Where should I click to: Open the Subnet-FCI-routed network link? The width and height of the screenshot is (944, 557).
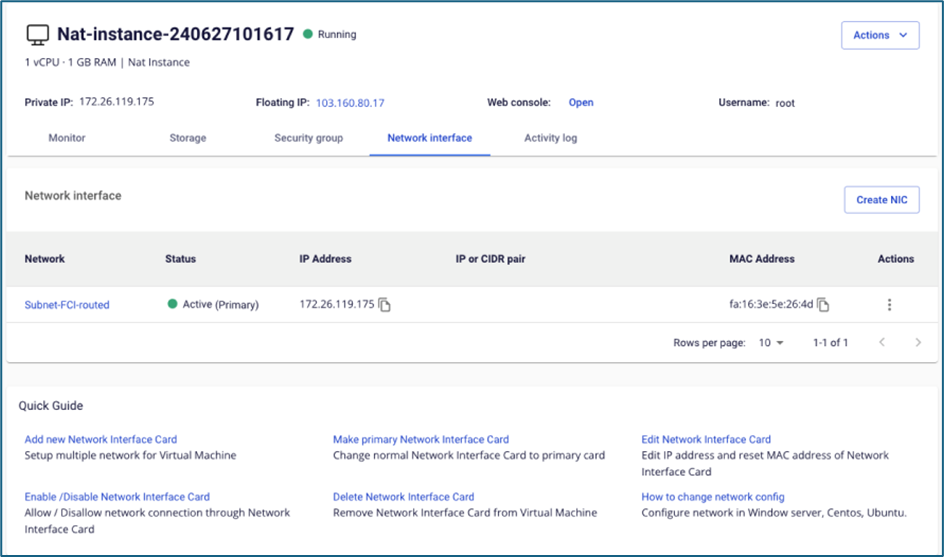tap(67, 305)
